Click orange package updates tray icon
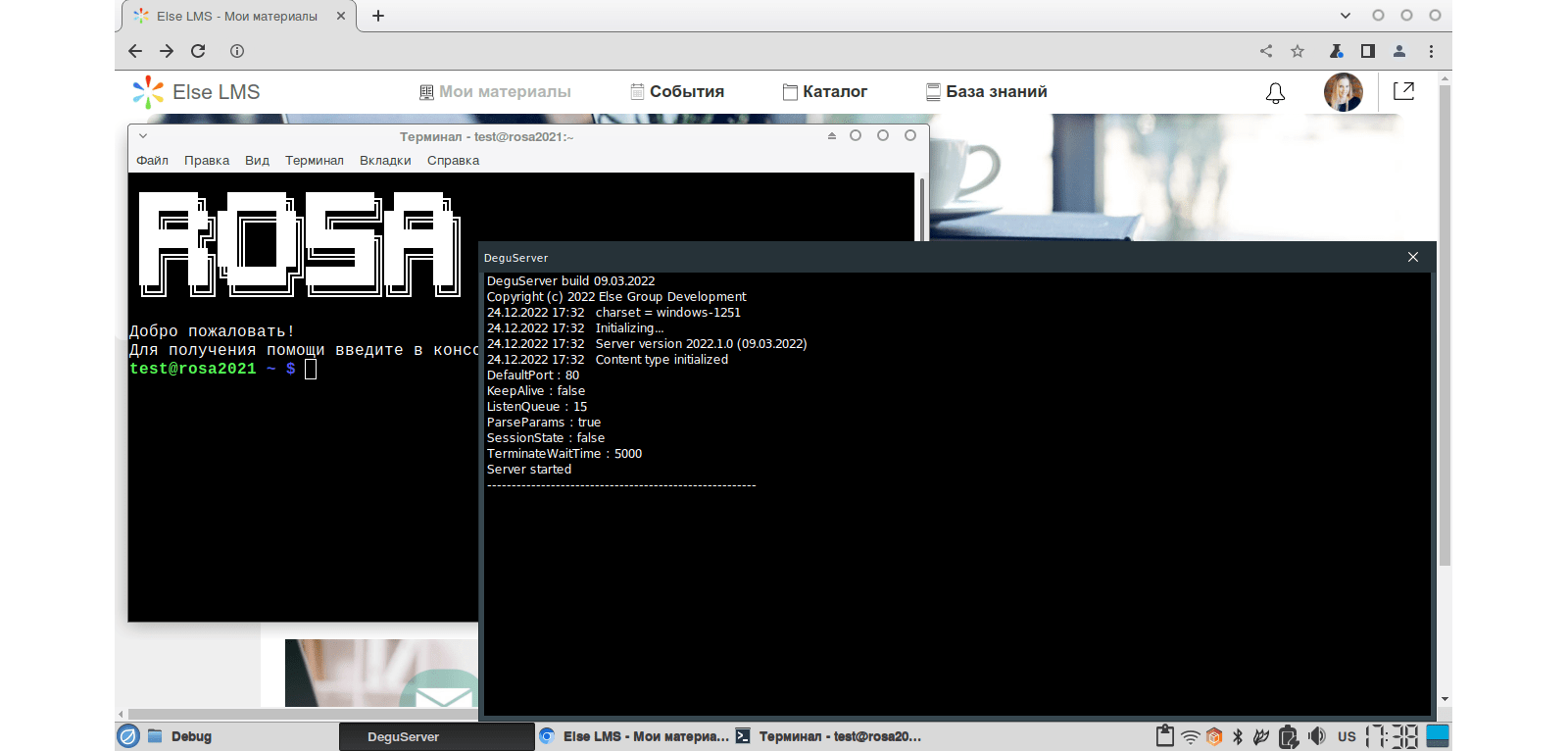The height and width of the screenshot is (751, 1568). pos(1215,736)
